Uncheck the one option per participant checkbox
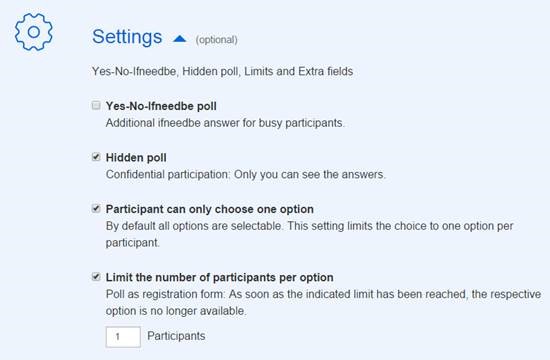This screenshot has height=360, width=550. click(x=96, y=208)
